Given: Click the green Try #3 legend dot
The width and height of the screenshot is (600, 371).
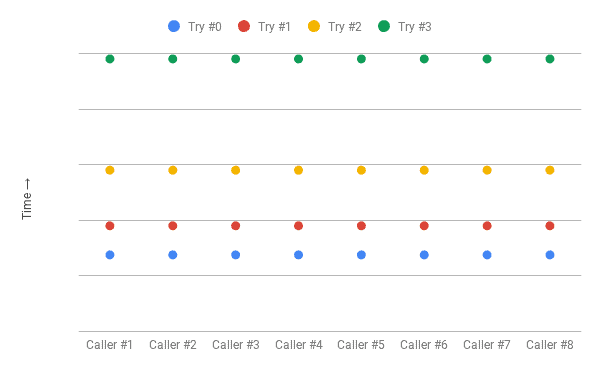Looking at the screenshot, I should tap(384, 26).
